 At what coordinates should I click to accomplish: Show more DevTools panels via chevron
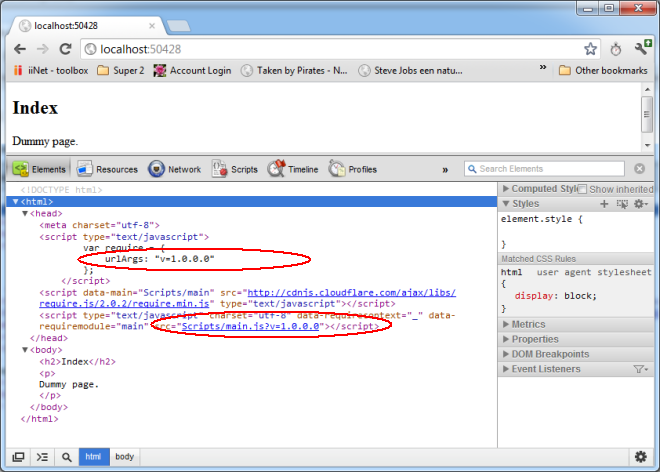pyautogui.click(x=445, y=170)
